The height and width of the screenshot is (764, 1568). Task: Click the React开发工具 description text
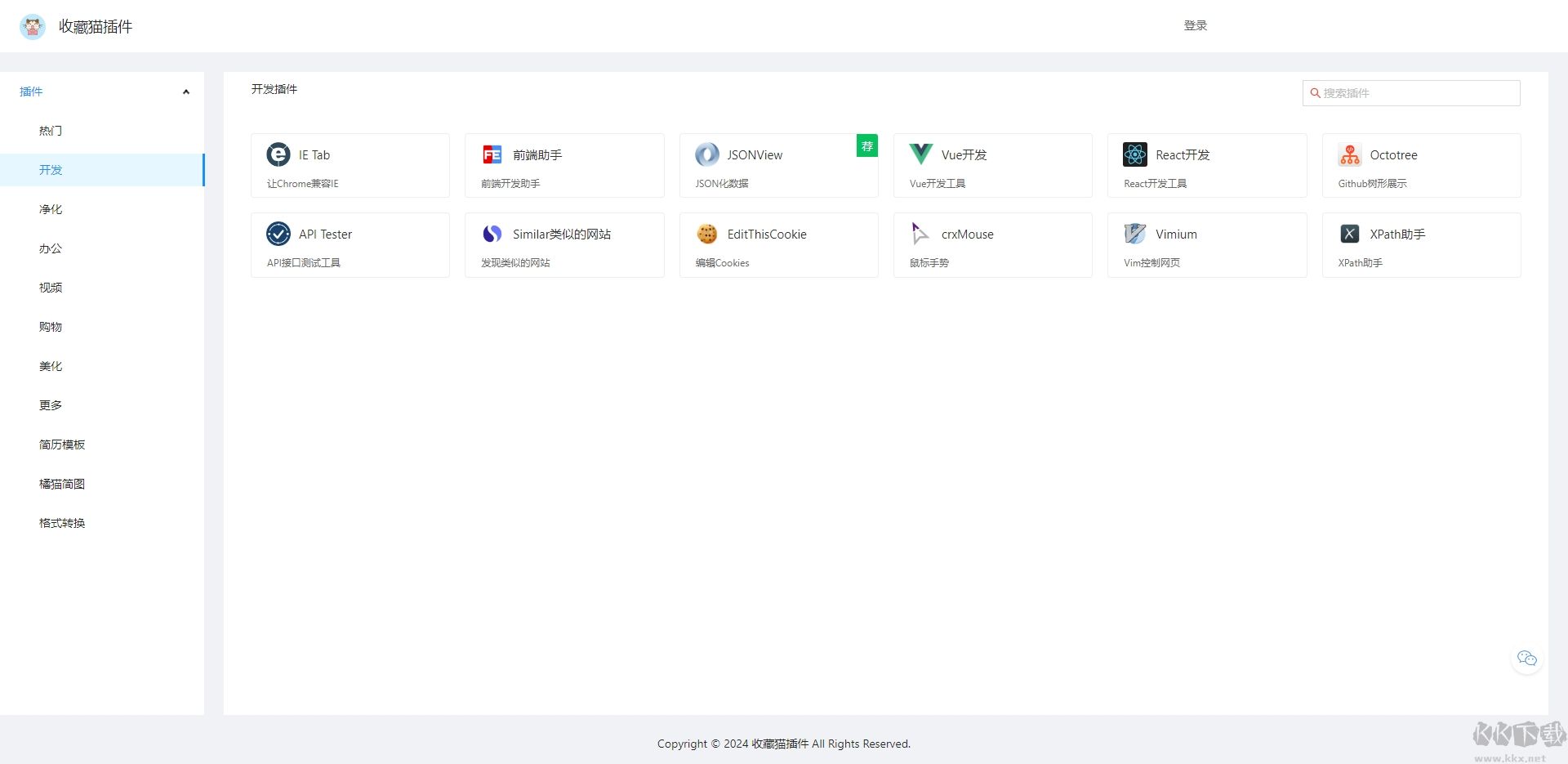1156,183
